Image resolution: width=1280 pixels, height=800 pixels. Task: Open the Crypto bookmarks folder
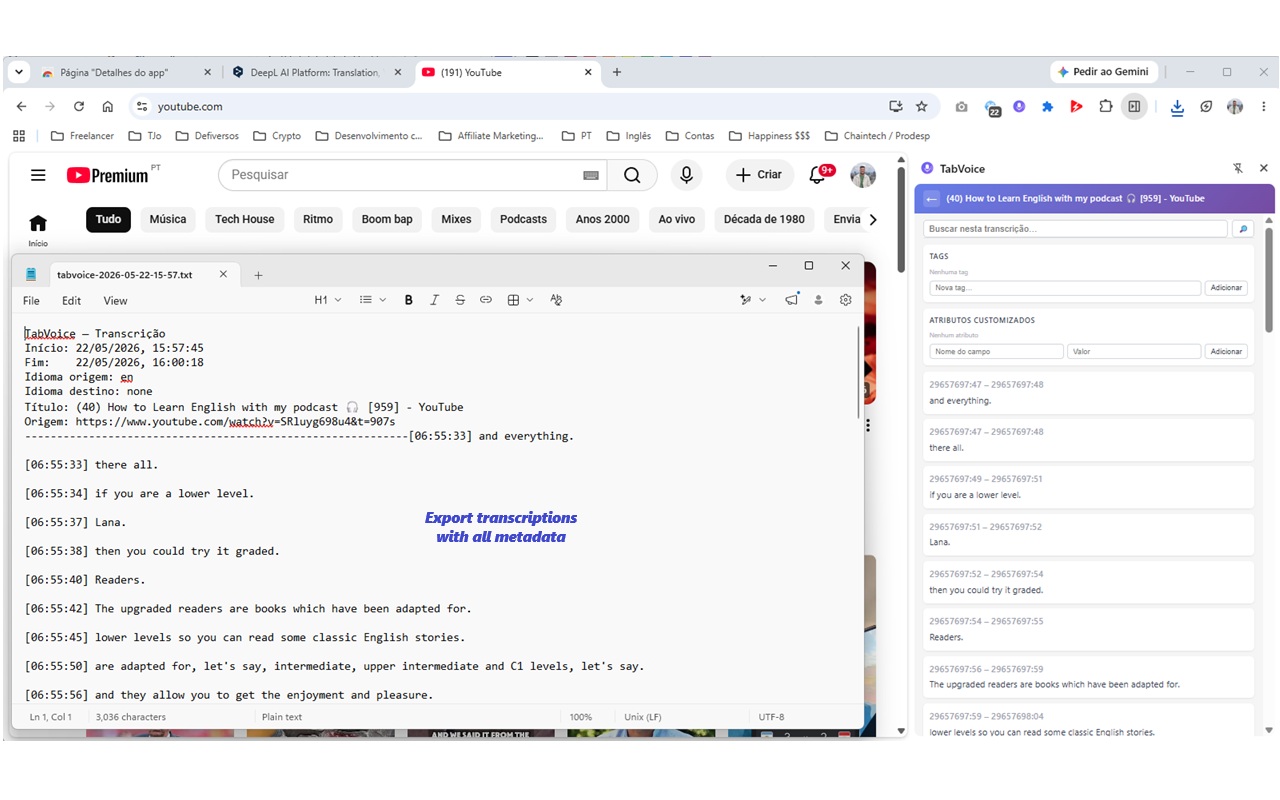coord(277,136)
